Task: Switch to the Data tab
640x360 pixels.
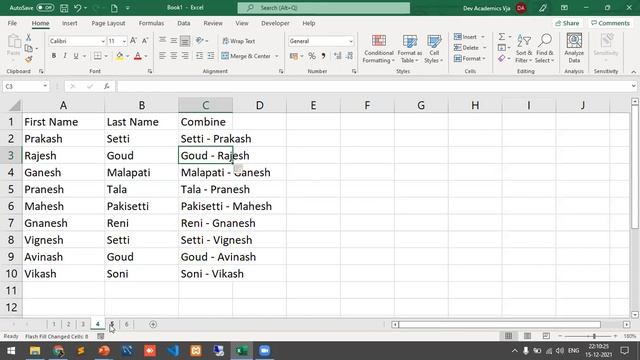Action: (x=184, y=23)
